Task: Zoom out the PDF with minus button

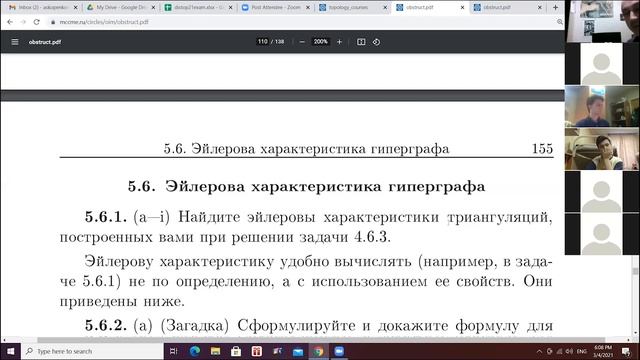Action: click(x=302, y=42)
